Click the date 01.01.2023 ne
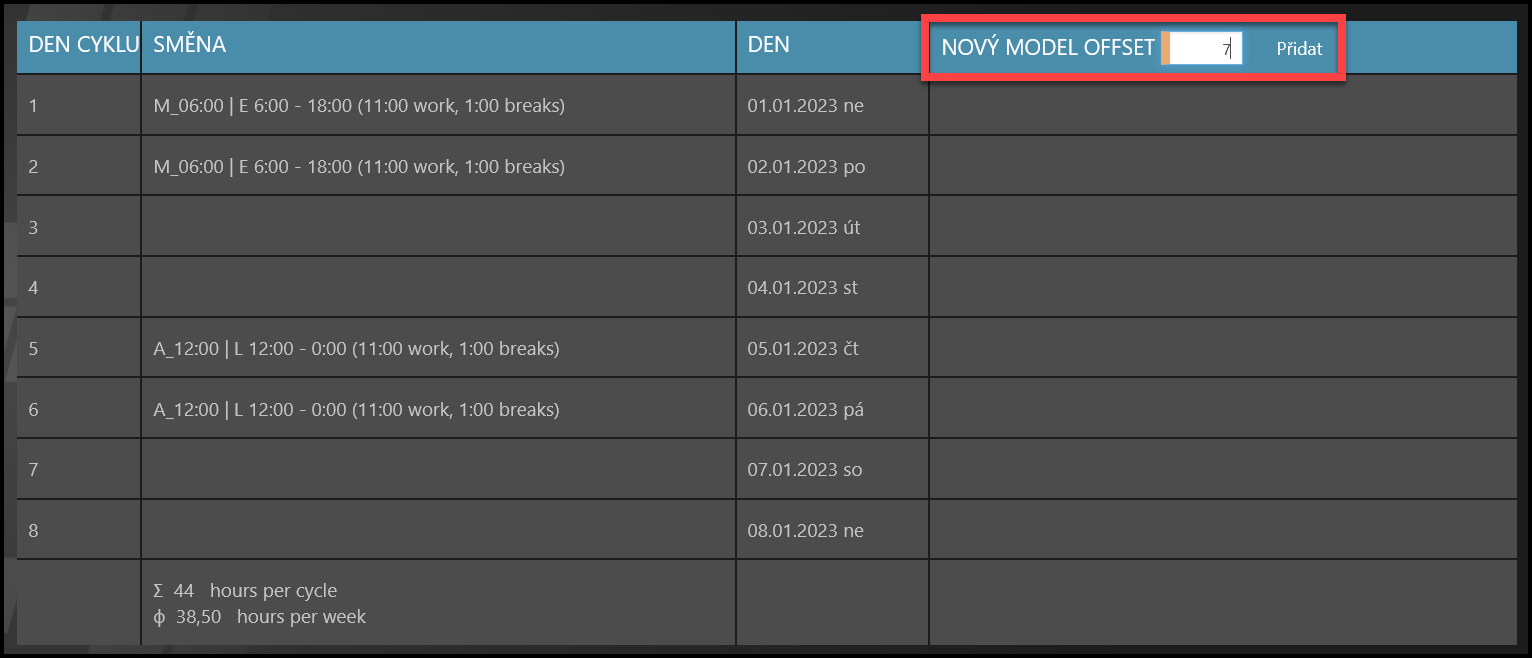1532x658 pixels. (805, 106)
